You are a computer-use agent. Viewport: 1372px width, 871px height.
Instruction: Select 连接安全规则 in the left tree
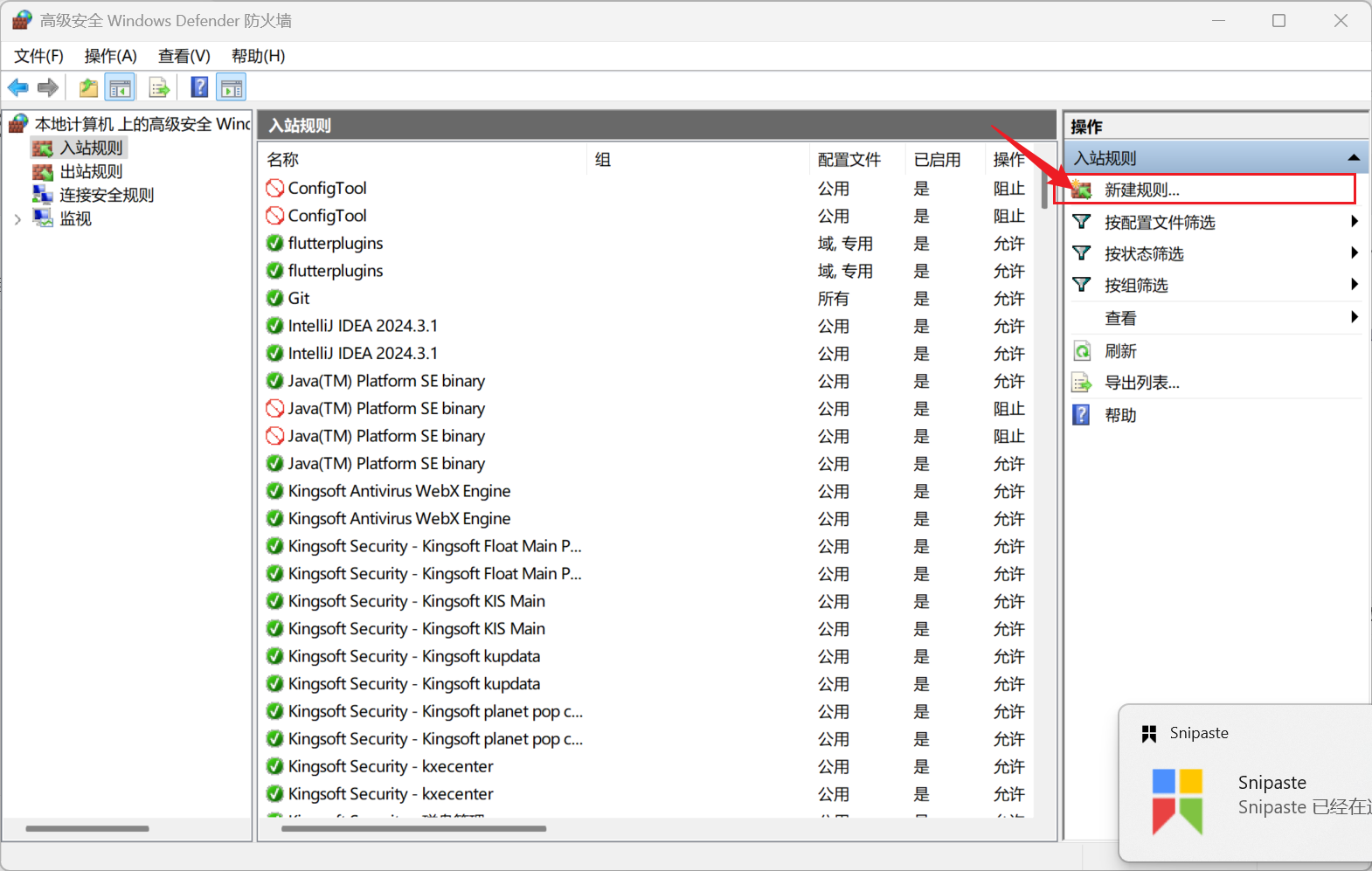107,195
